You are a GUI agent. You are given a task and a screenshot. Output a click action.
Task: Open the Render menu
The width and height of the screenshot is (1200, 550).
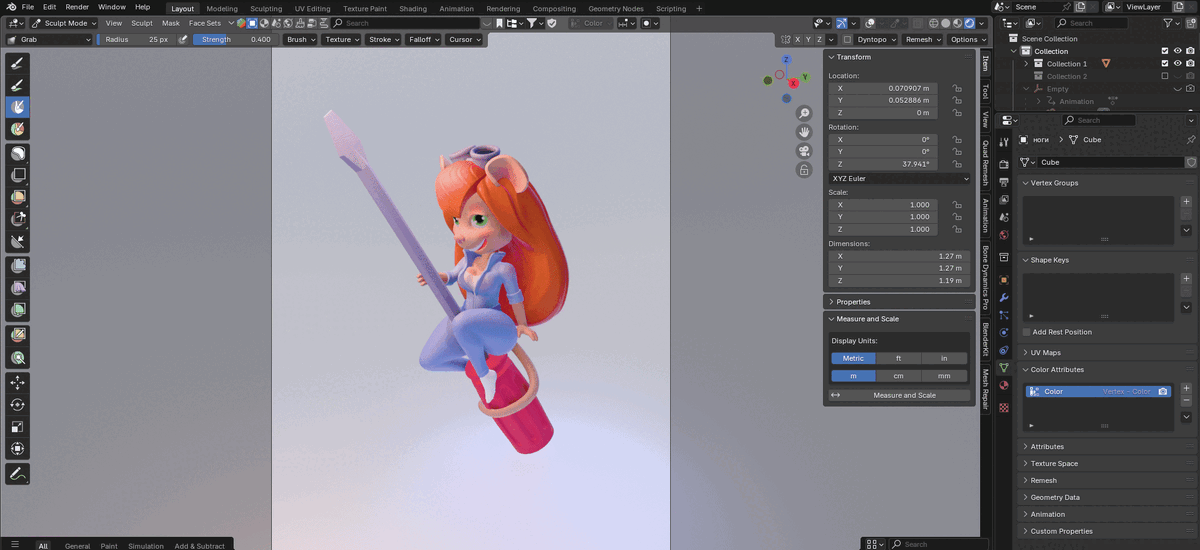[77, 7]
